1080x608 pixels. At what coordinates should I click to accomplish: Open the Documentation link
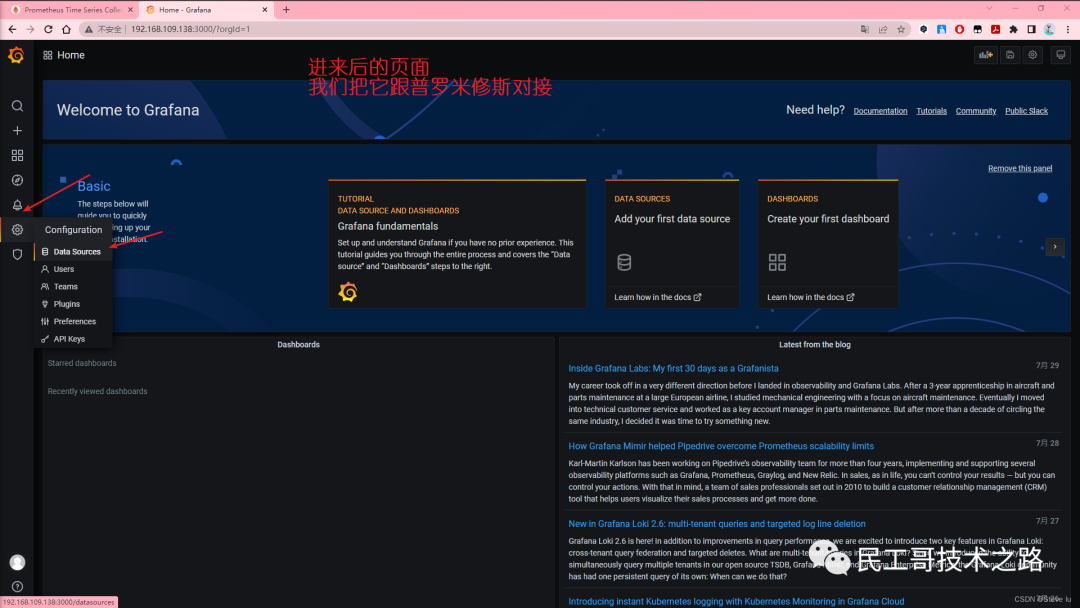(880, 111)
